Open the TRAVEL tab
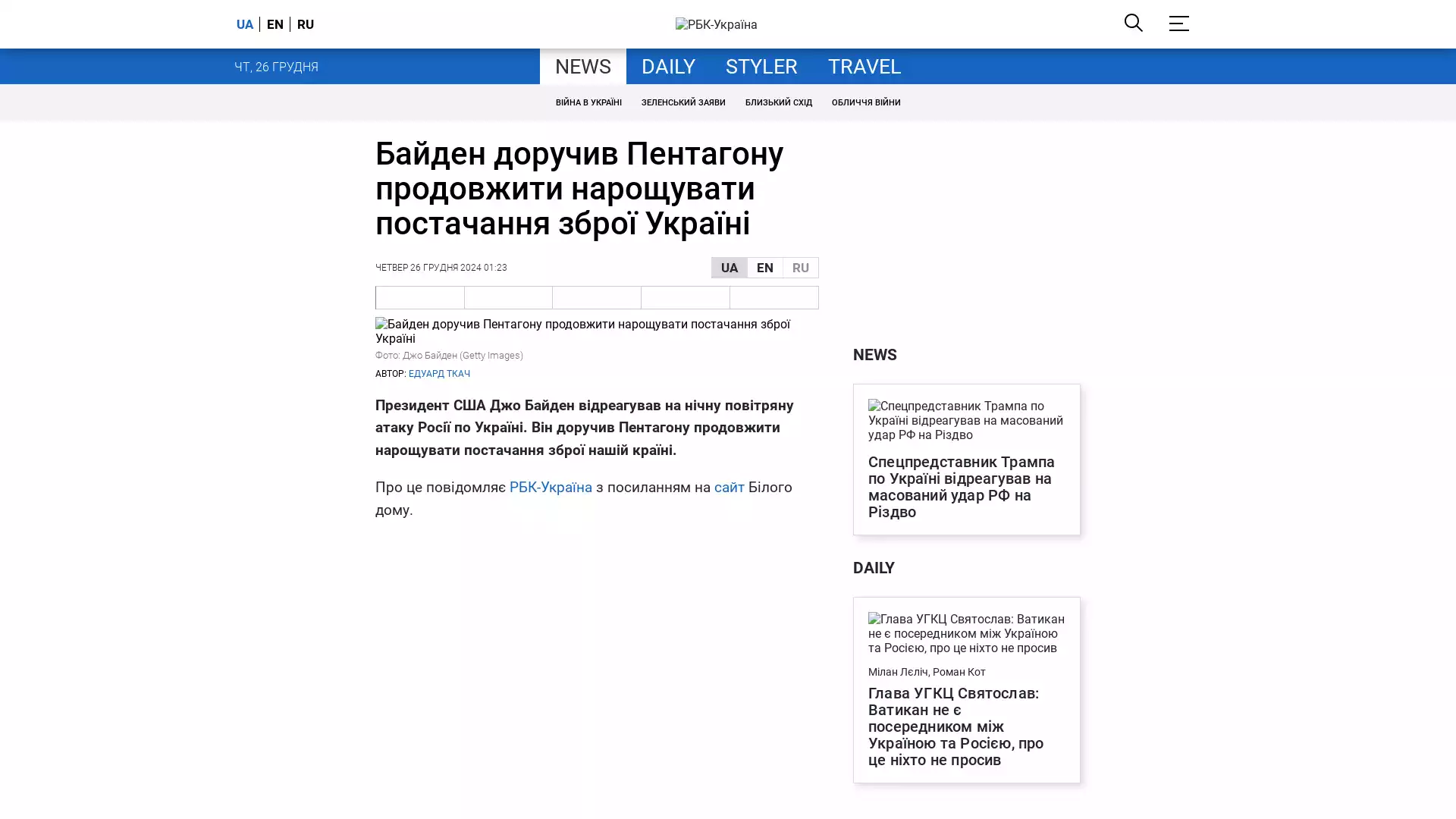Screen dimensions: 1456x819 point(864,67)
